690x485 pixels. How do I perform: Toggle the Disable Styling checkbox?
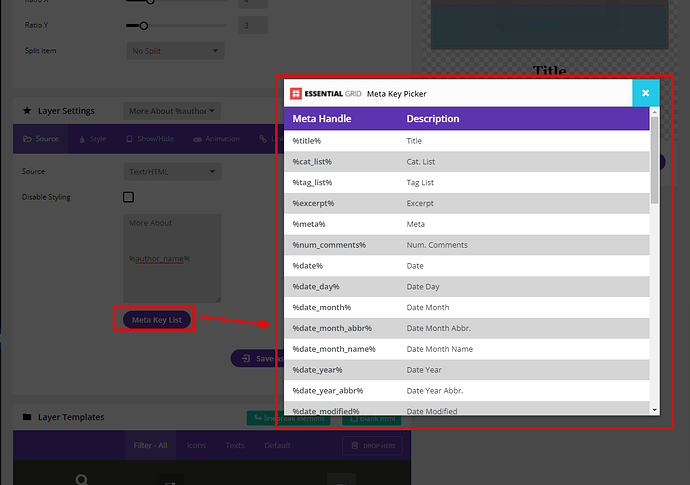(128, 197)
